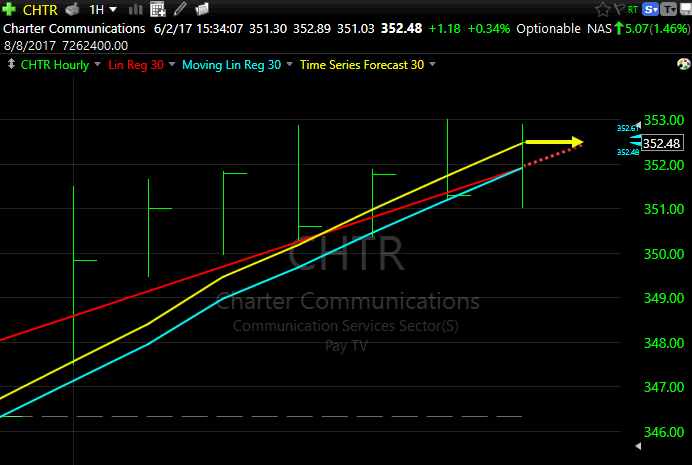Click the green plus add-indicator icon
The height and width of the screenshot is (465, 692).
click(9, 9)
